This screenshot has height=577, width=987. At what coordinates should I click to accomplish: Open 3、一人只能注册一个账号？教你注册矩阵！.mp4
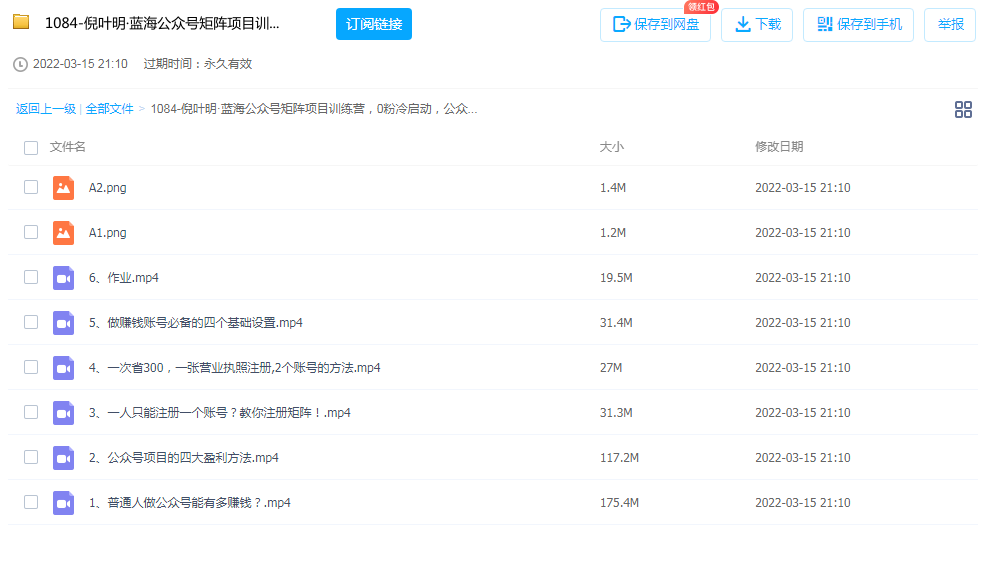pyautogui.click(x=220, y=413)
